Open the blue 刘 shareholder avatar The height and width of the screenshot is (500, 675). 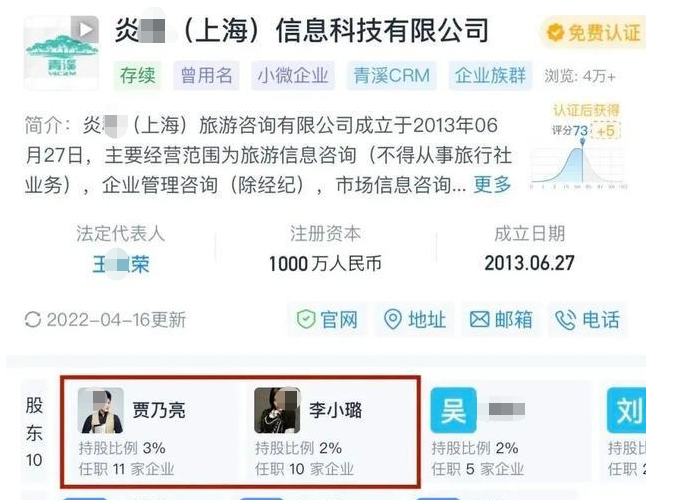click(x=626, y=410)
